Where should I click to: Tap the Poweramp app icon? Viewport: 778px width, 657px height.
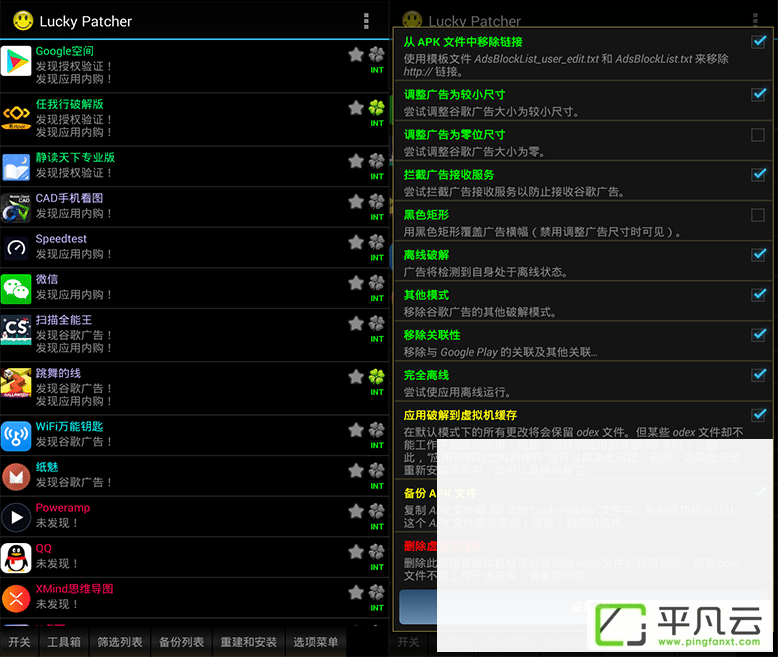pos(16,517)
